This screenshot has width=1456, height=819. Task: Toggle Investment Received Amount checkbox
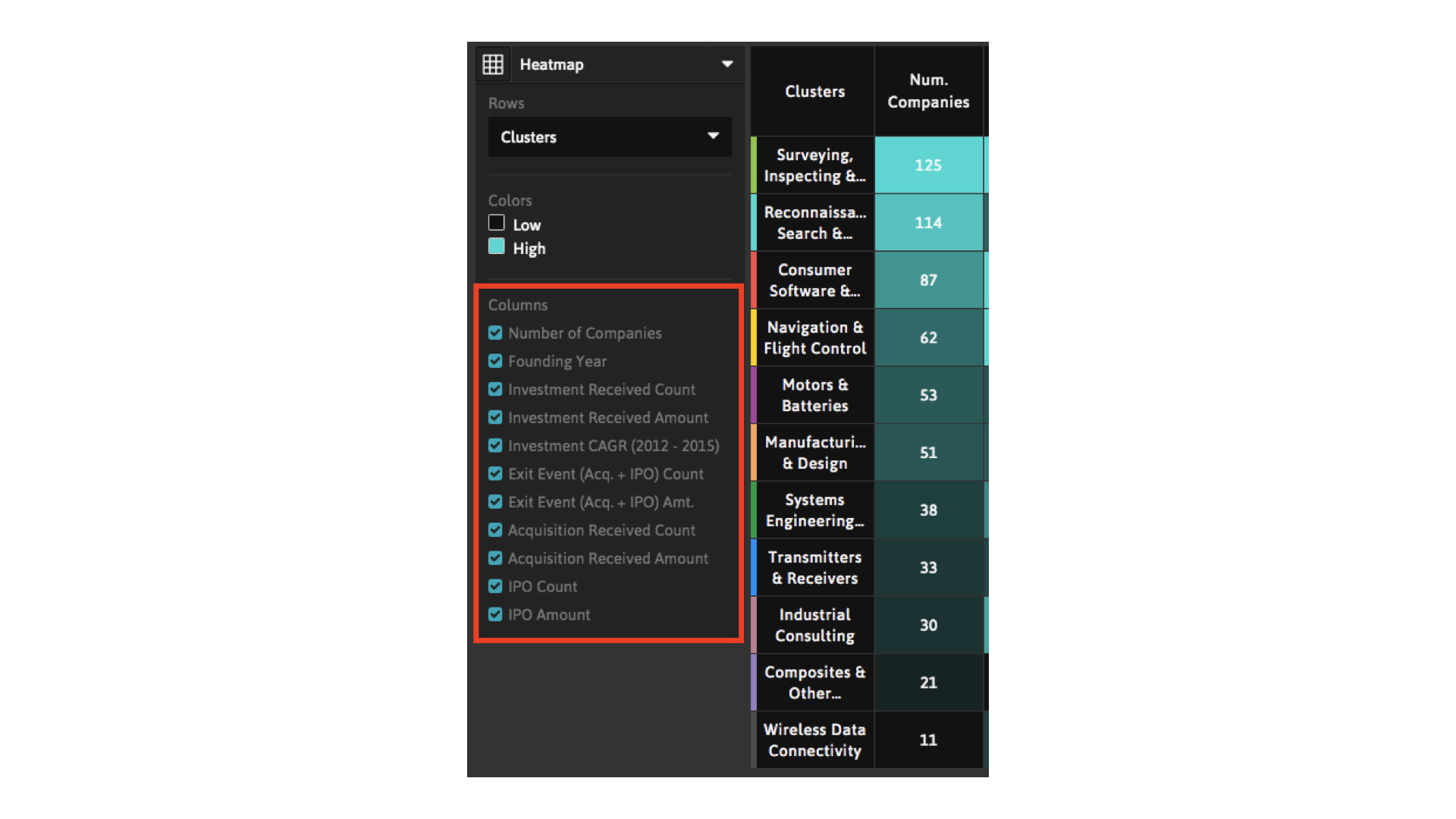(x=495, y=417)
